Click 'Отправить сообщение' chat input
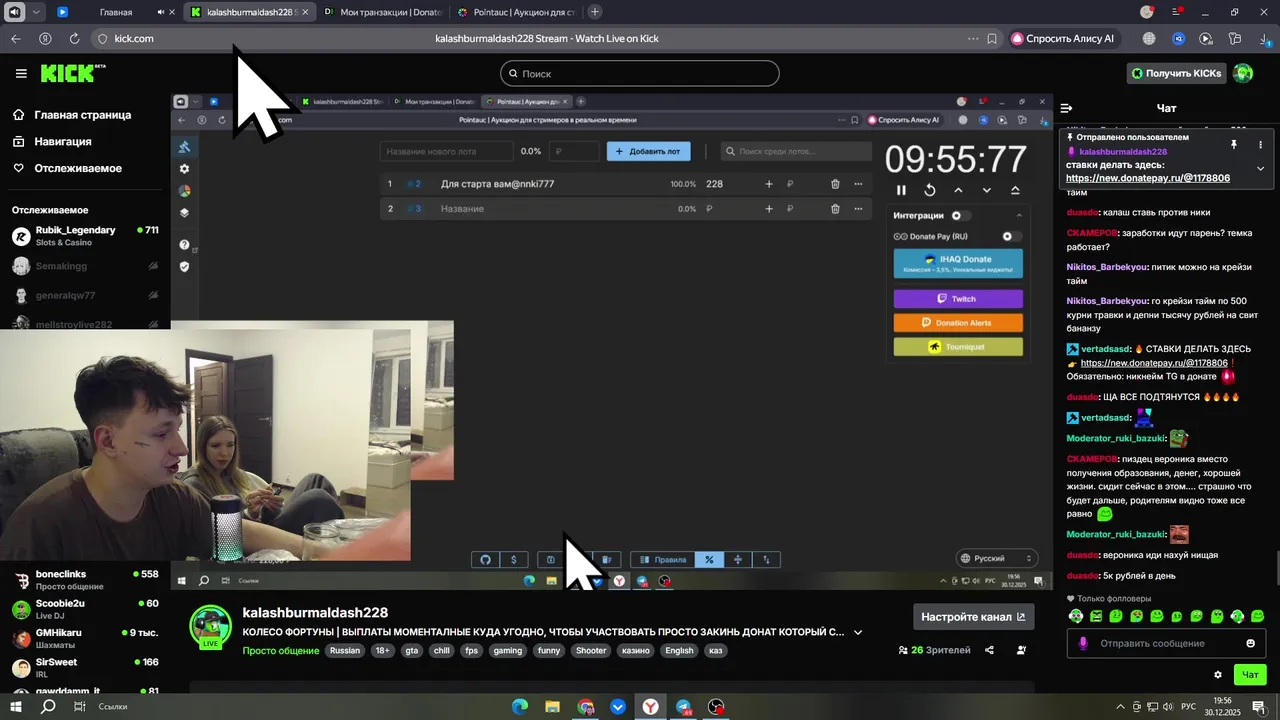This screenshot has width=1280, height=720. [1165, 643]
